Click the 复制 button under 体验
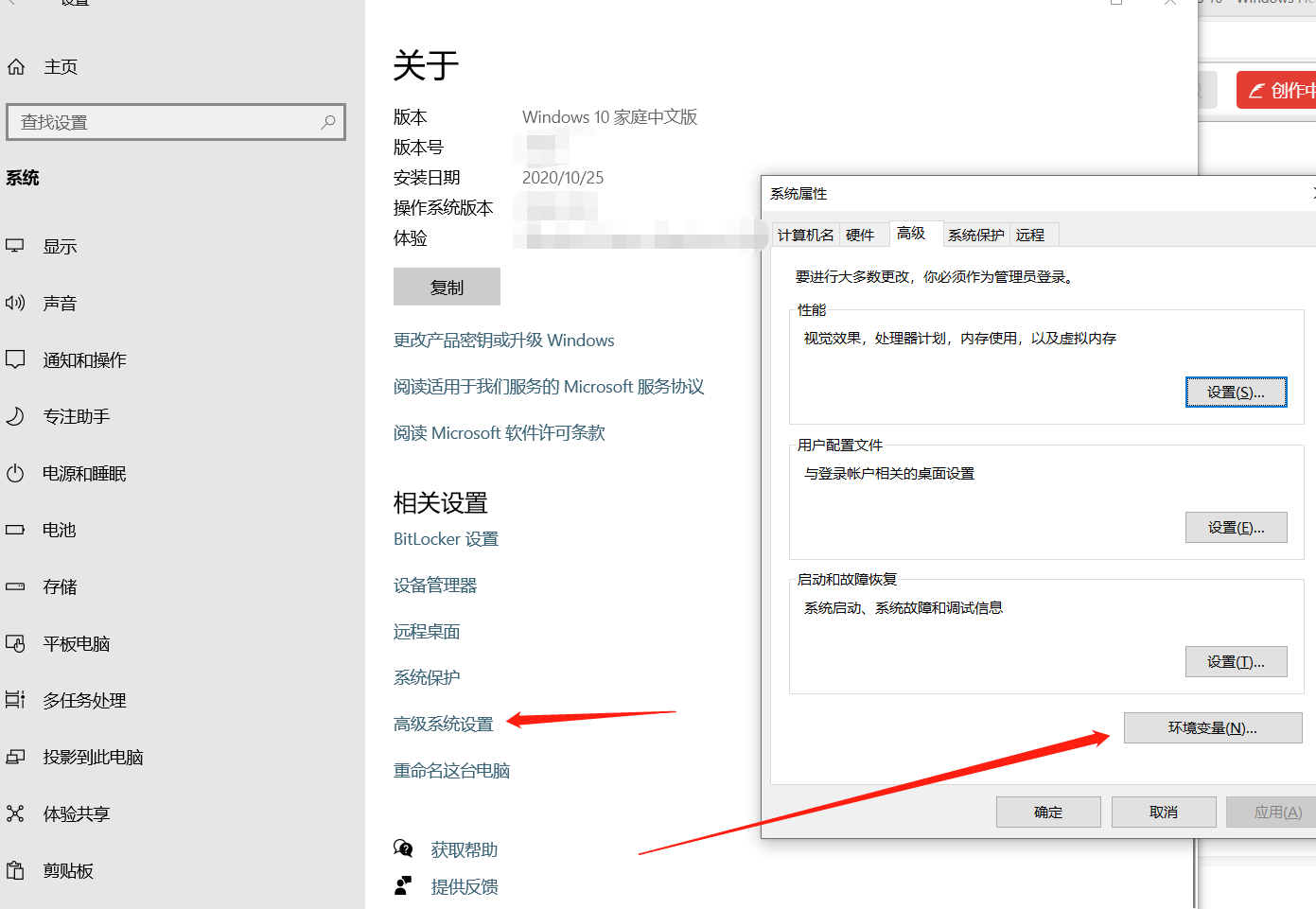 447,286
